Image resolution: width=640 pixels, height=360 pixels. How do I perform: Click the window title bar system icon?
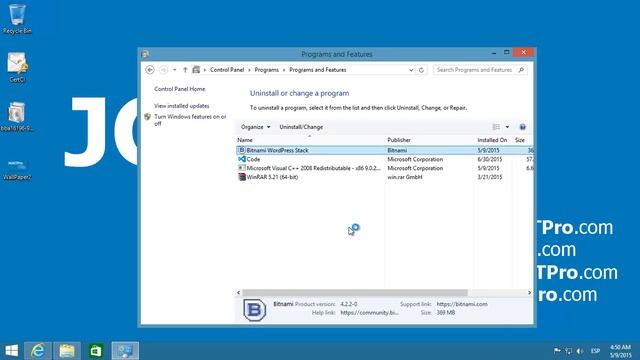[x=145, y=54]
